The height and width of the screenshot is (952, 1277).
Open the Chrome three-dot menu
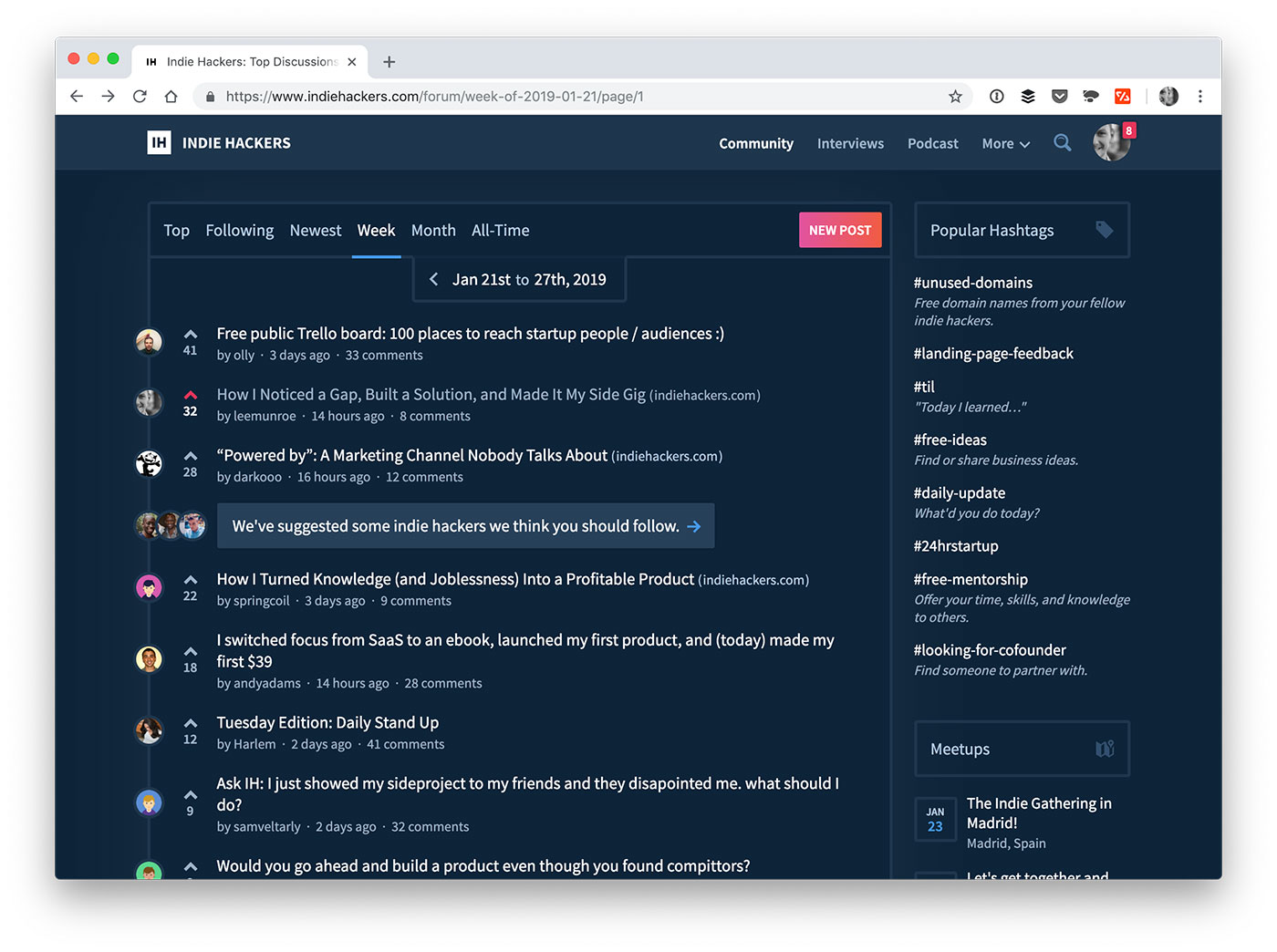click(1199, 96)
